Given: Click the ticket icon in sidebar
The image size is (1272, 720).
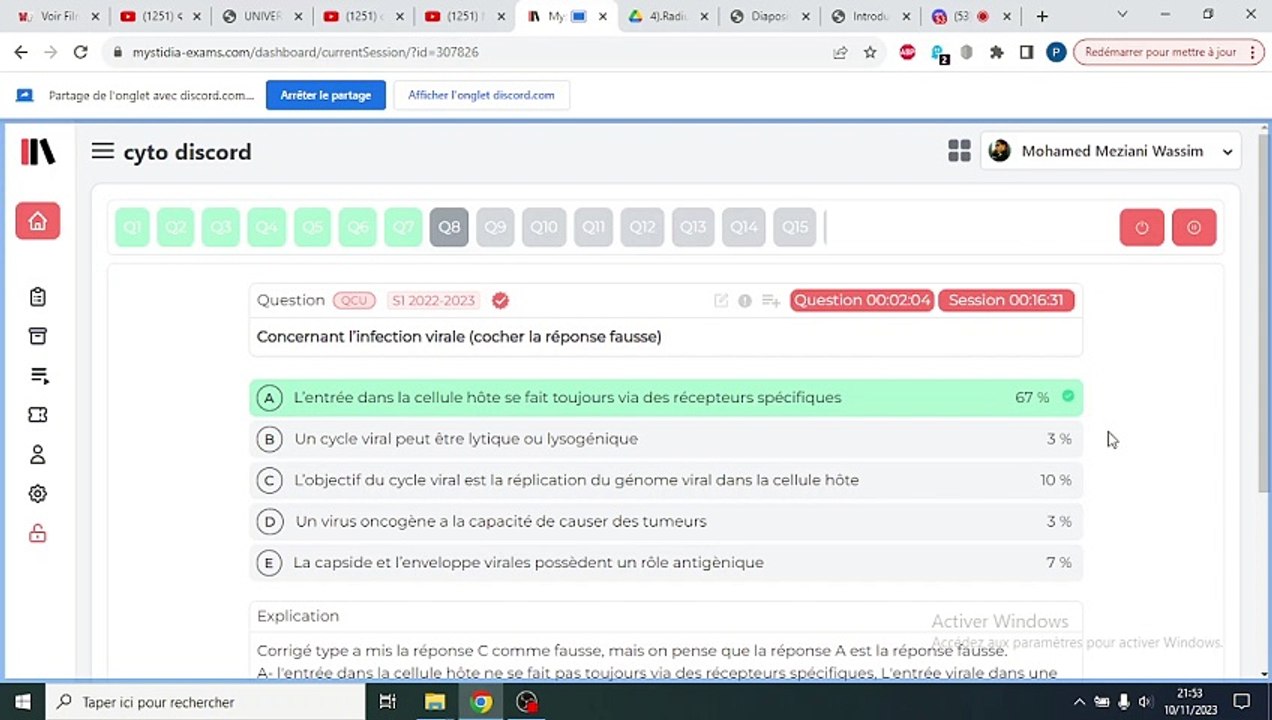Looking at the screenshot, I should click(38, 415).
